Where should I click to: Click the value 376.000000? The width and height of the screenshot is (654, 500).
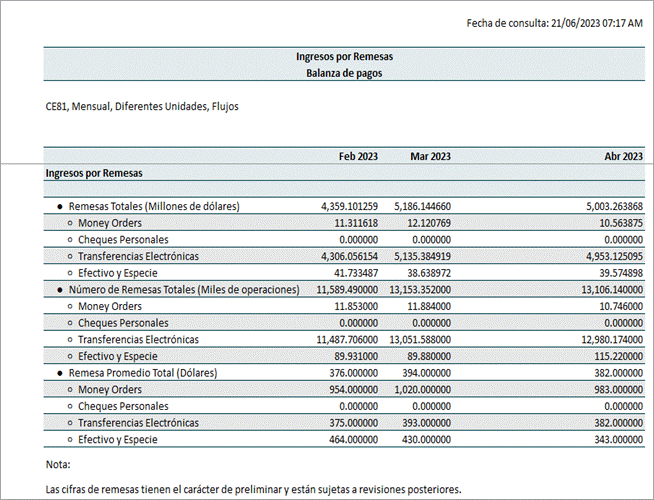354,373
